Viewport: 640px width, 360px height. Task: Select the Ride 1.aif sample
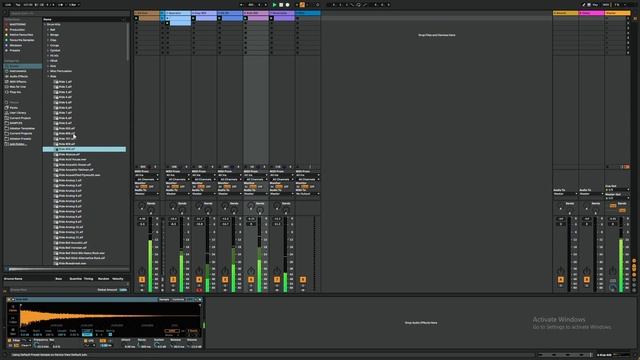(x=65, y=82)
